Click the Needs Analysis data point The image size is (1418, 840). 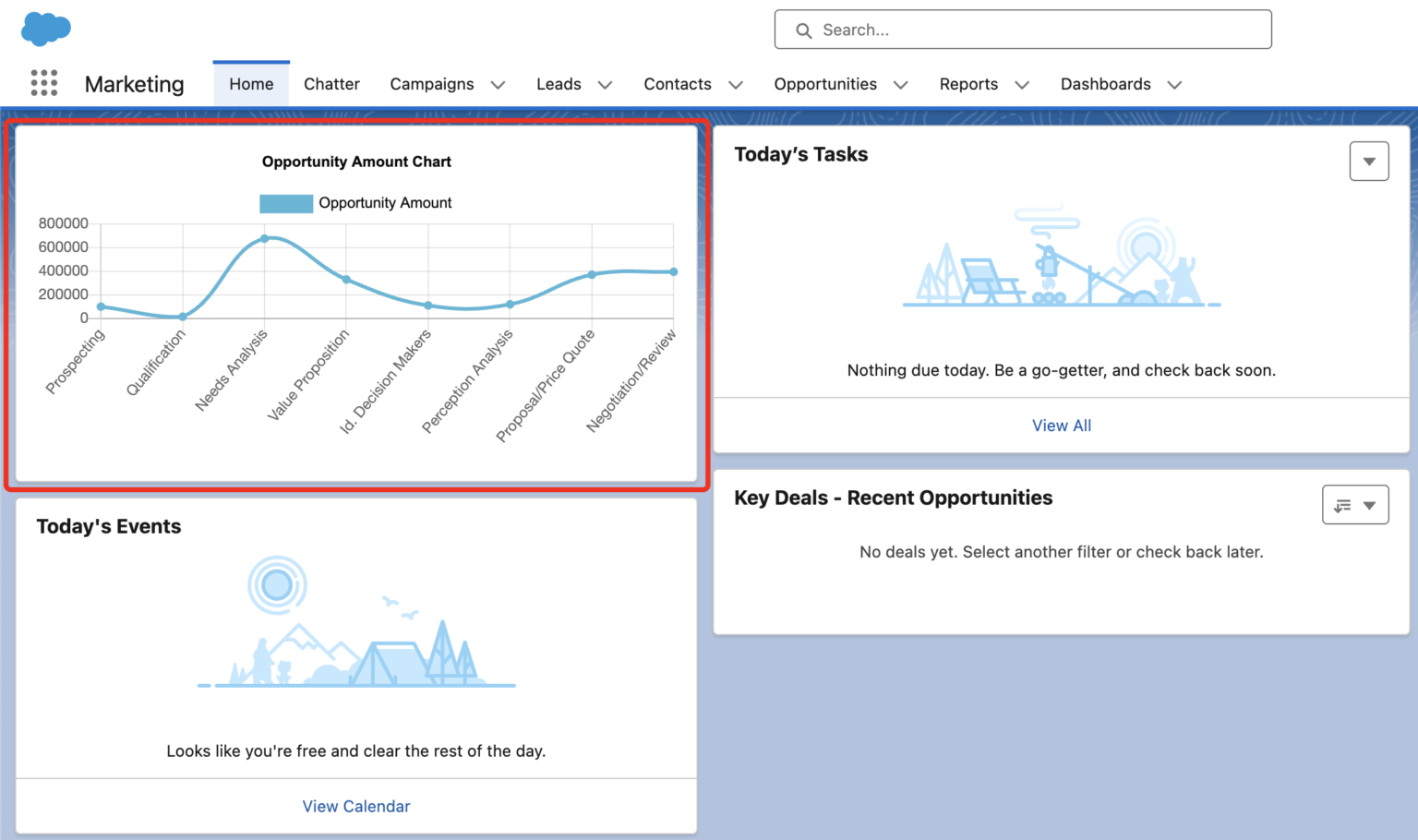point(265,238)
